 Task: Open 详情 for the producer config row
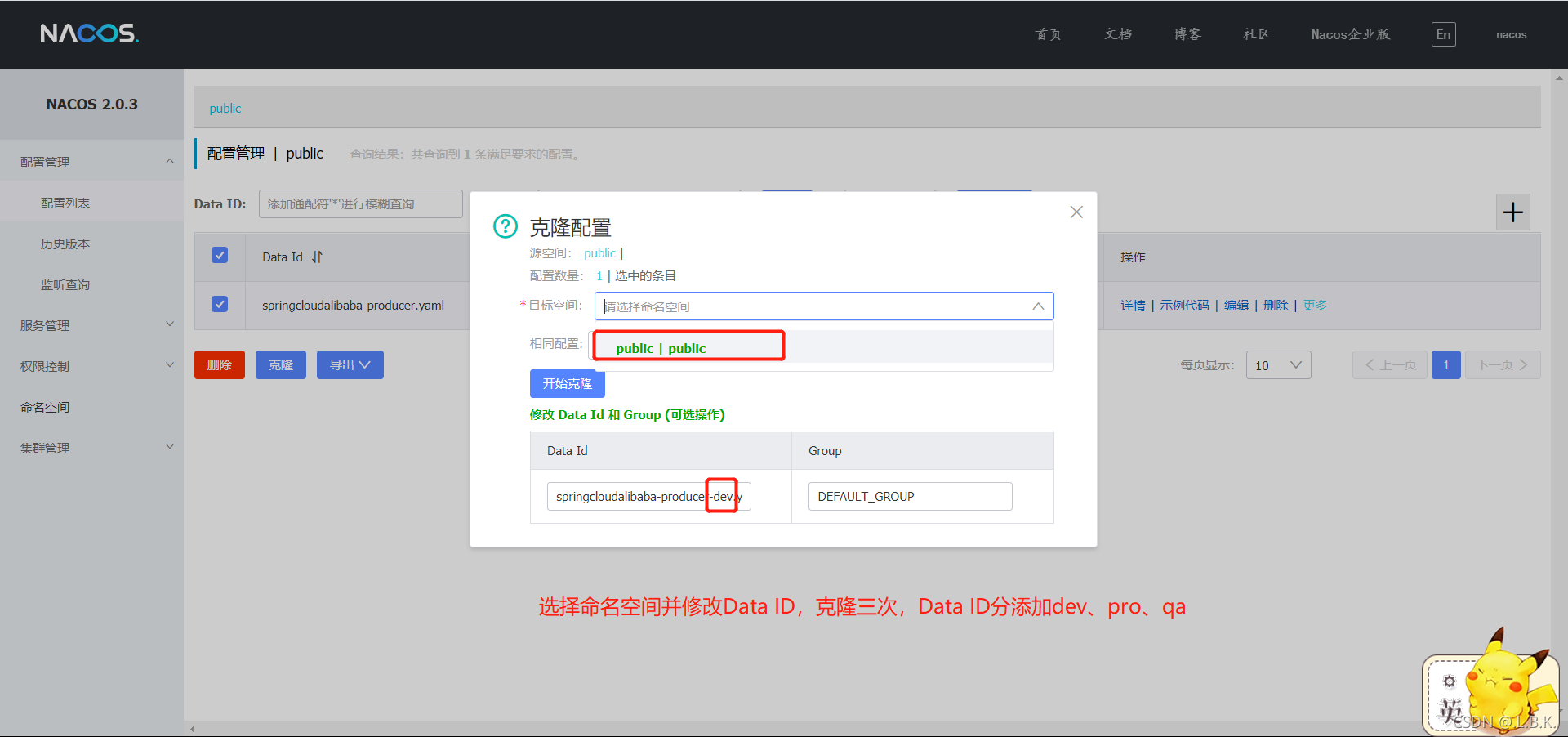(x=1133, y=305)
